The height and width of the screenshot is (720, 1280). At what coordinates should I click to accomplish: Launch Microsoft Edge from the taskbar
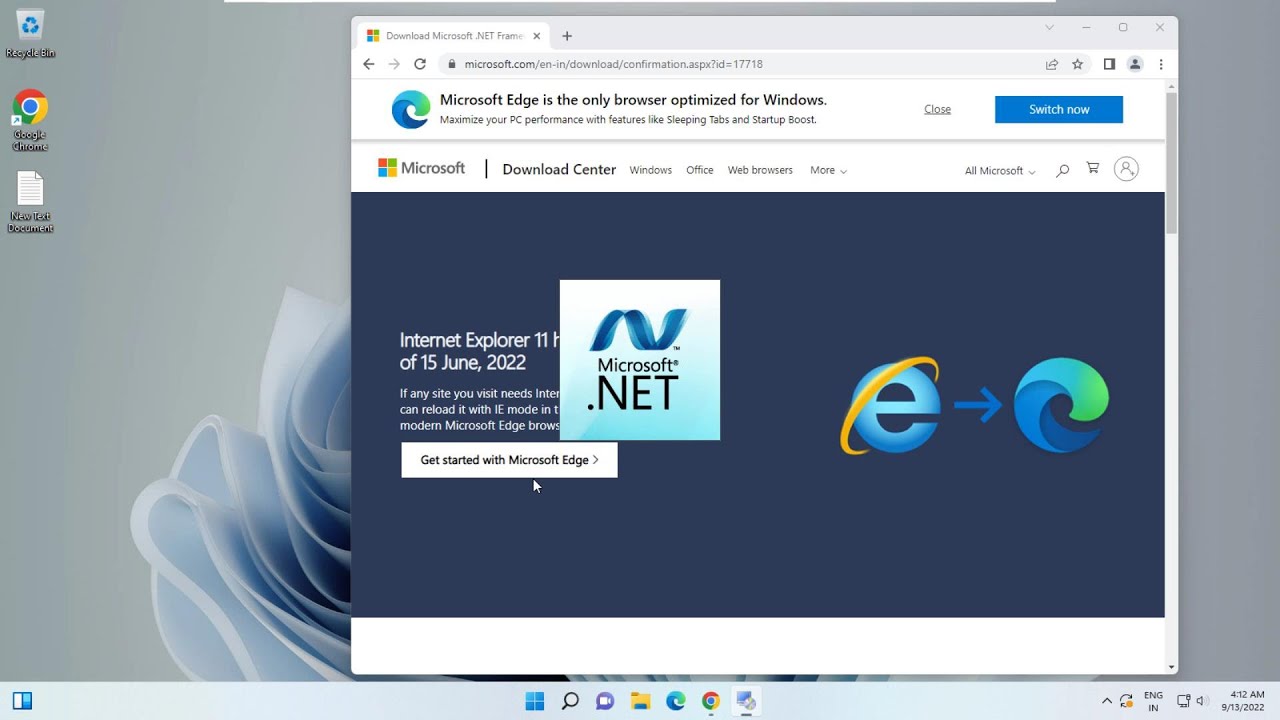(676, 701)
